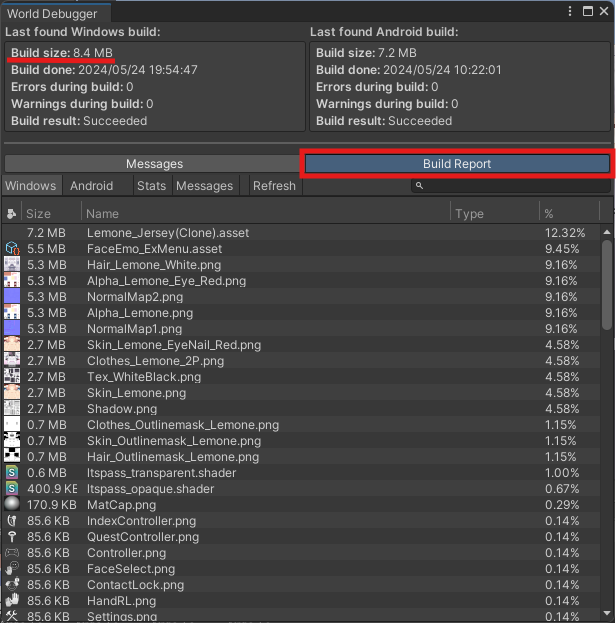Click the 170.9 KB size value
Image resolution: width=616 pixels, height=623 pixels.
(x=52, y=505)
